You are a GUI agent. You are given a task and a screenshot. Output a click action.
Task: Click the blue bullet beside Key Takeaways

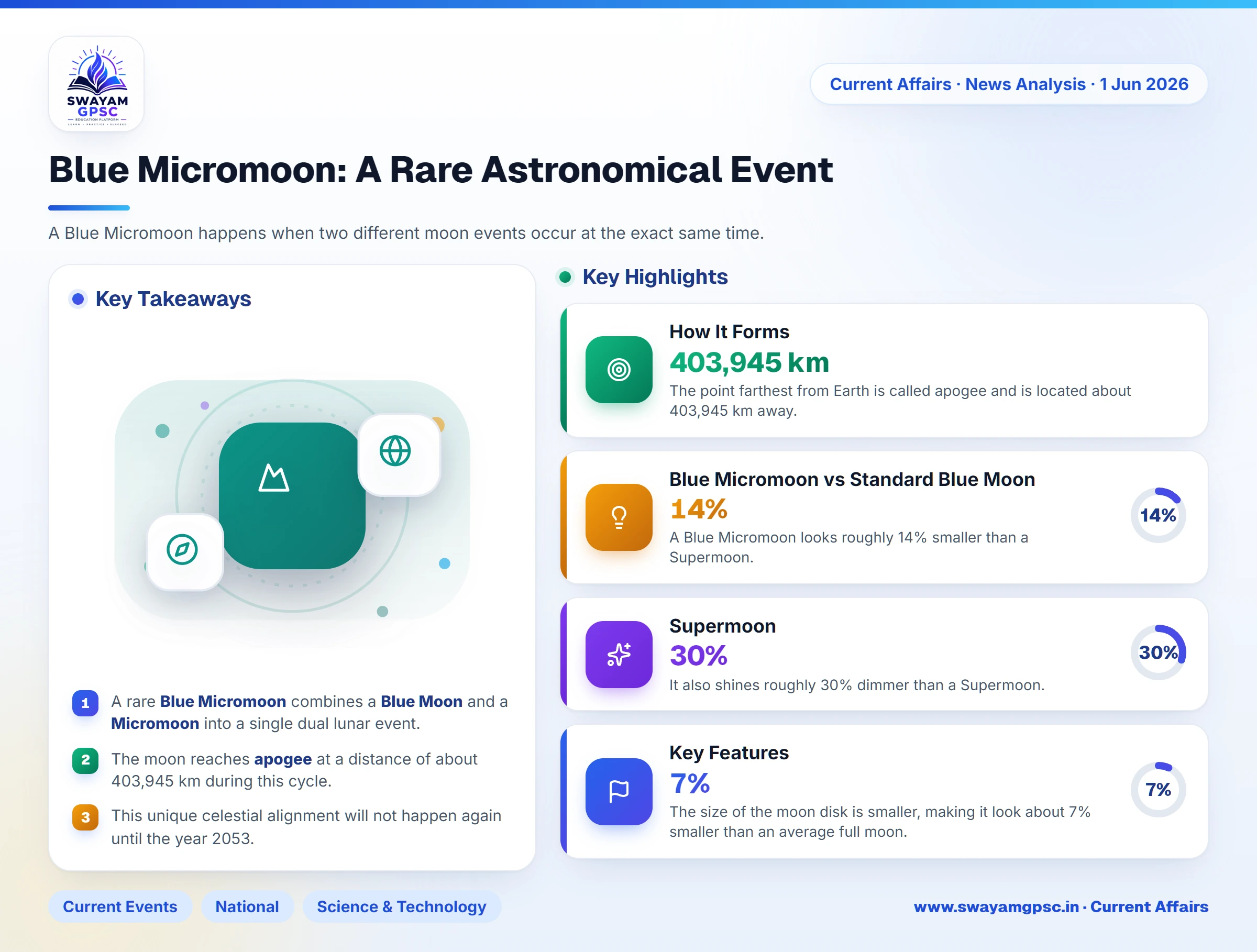78,299
